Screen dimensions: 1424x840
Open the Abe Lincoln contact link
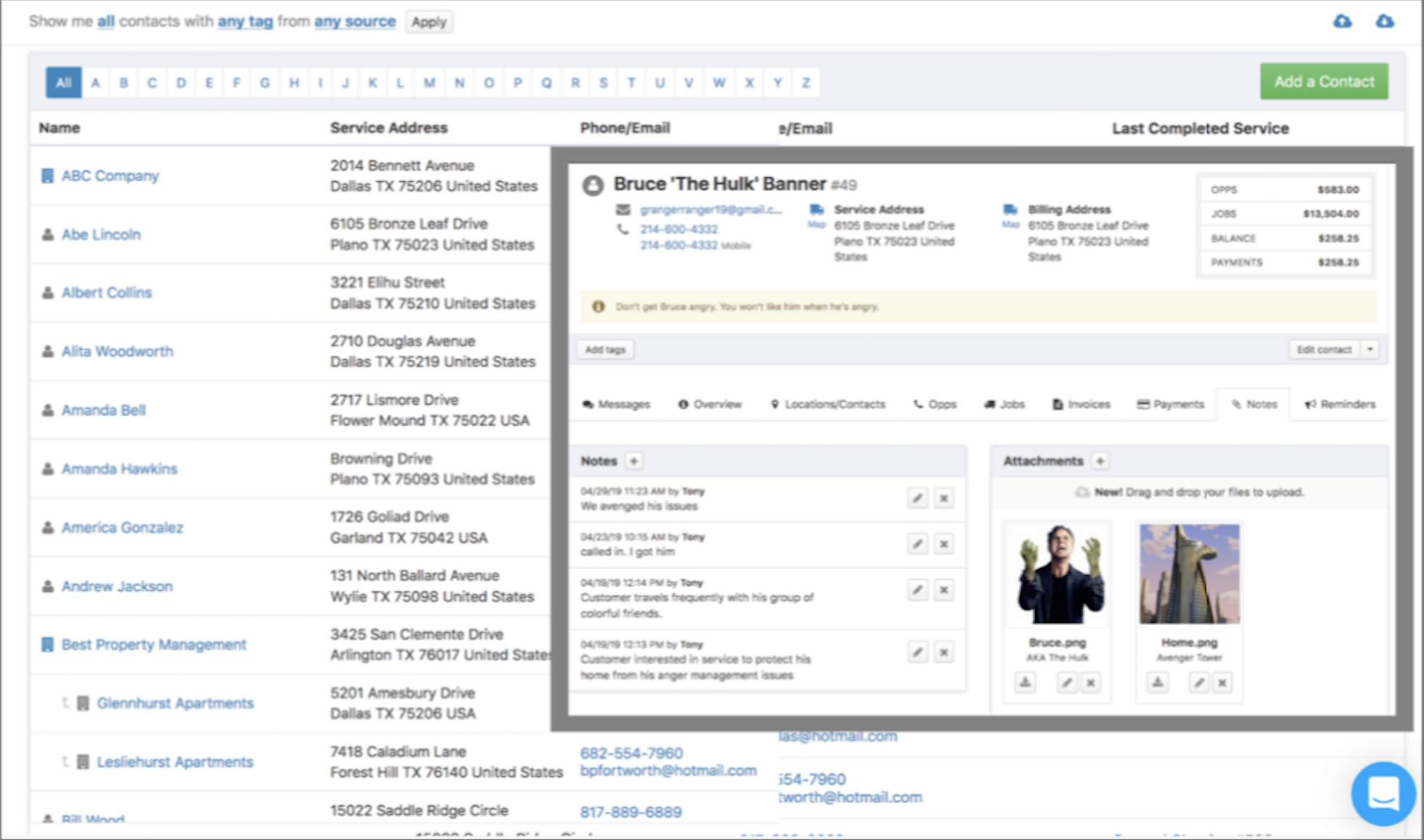pos(101,235)
